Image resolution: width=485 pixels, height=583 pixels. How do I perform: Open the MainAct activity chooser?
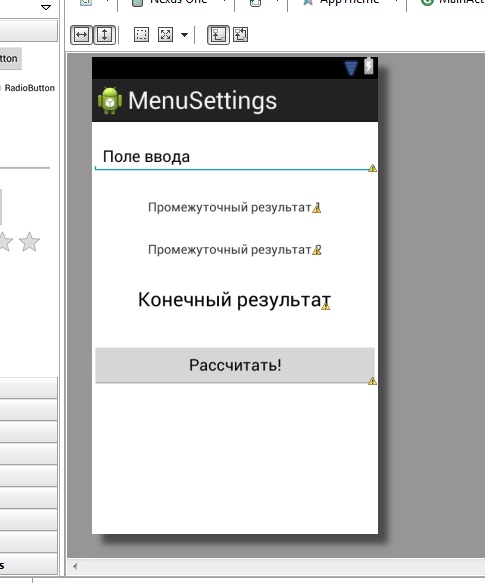(452, 2)
